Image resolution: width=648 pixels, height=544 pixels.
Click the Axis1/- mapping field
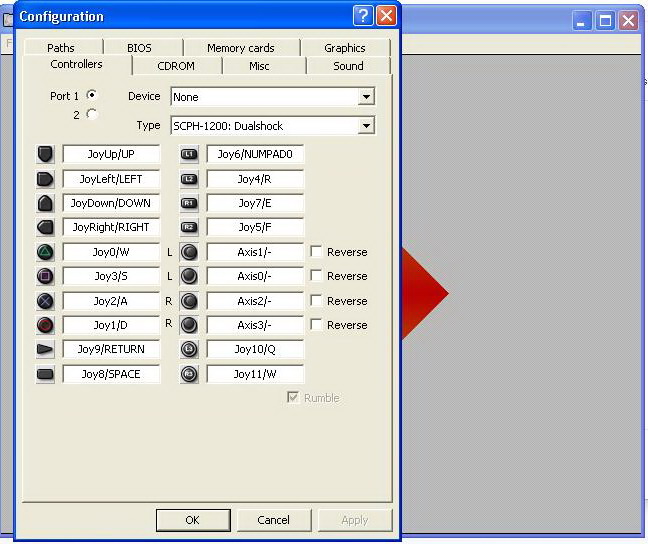[x=255, y=252]
